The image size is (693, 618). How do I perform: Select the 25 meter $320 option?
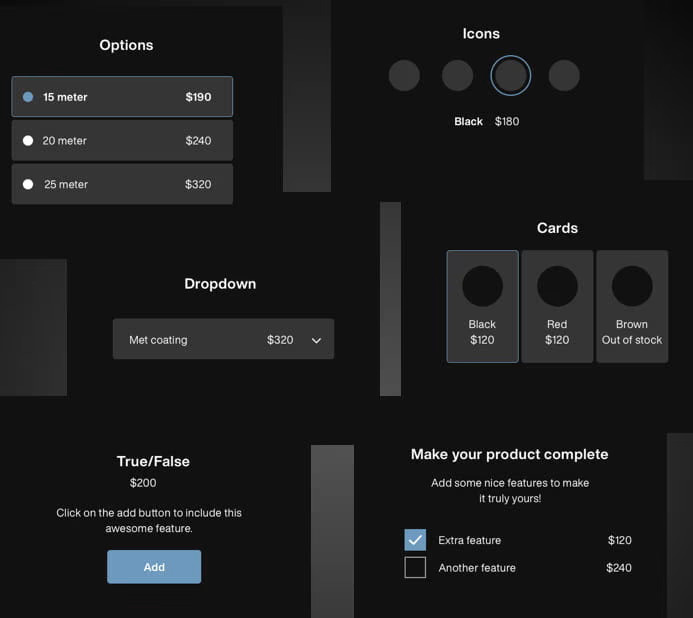click(x=122, y=185)
